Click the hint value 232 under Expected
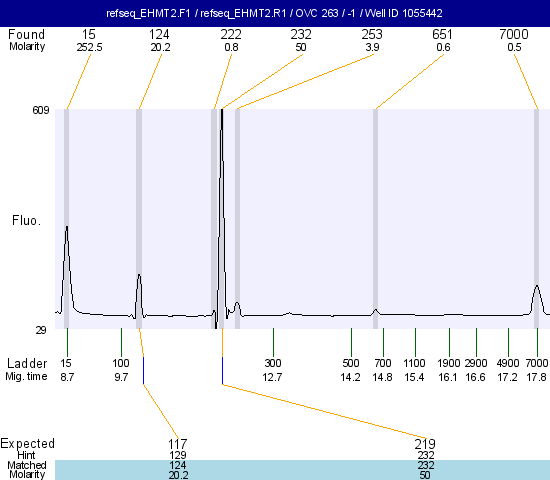This screenshot has height=480, width=550. pyautogui.click(x=425, y=455)
